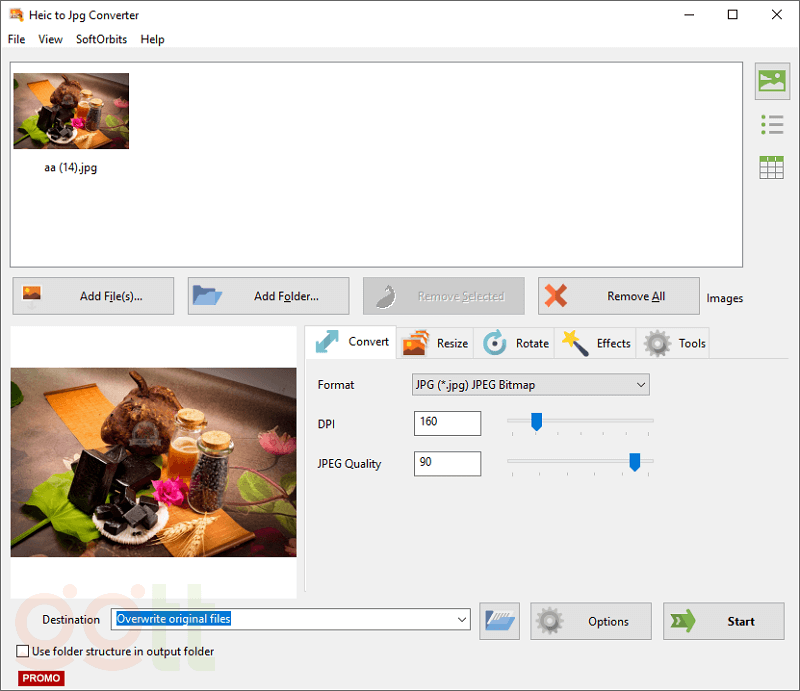Image resolution: width=800 pixels, height=691 pixels.
Task: Click the Remove All button
Action: coord(618,296)
